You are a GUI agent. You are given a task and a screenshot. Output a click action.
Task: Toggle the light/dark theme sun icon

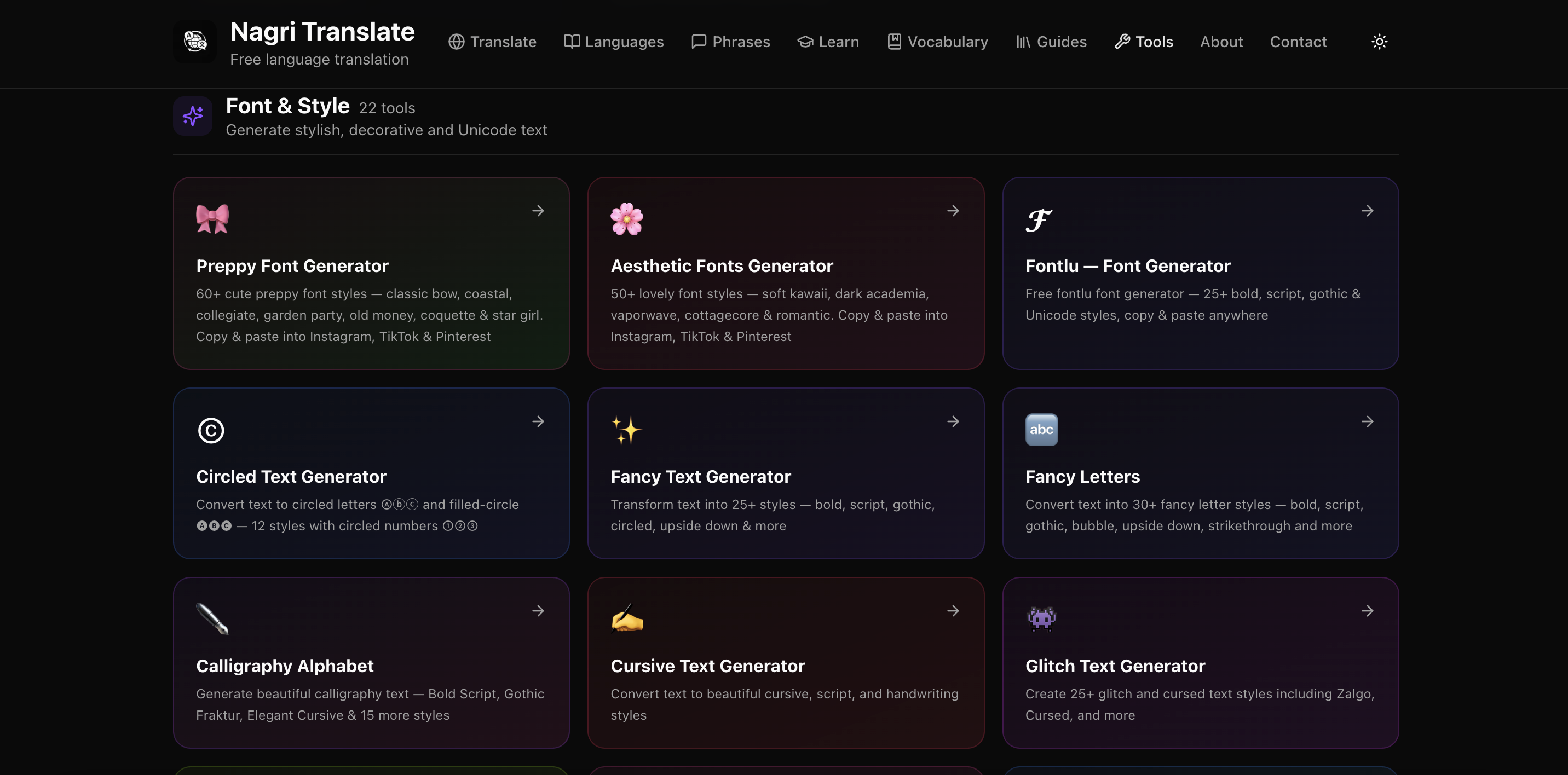pyautogui.click(x=1379, y=42)
